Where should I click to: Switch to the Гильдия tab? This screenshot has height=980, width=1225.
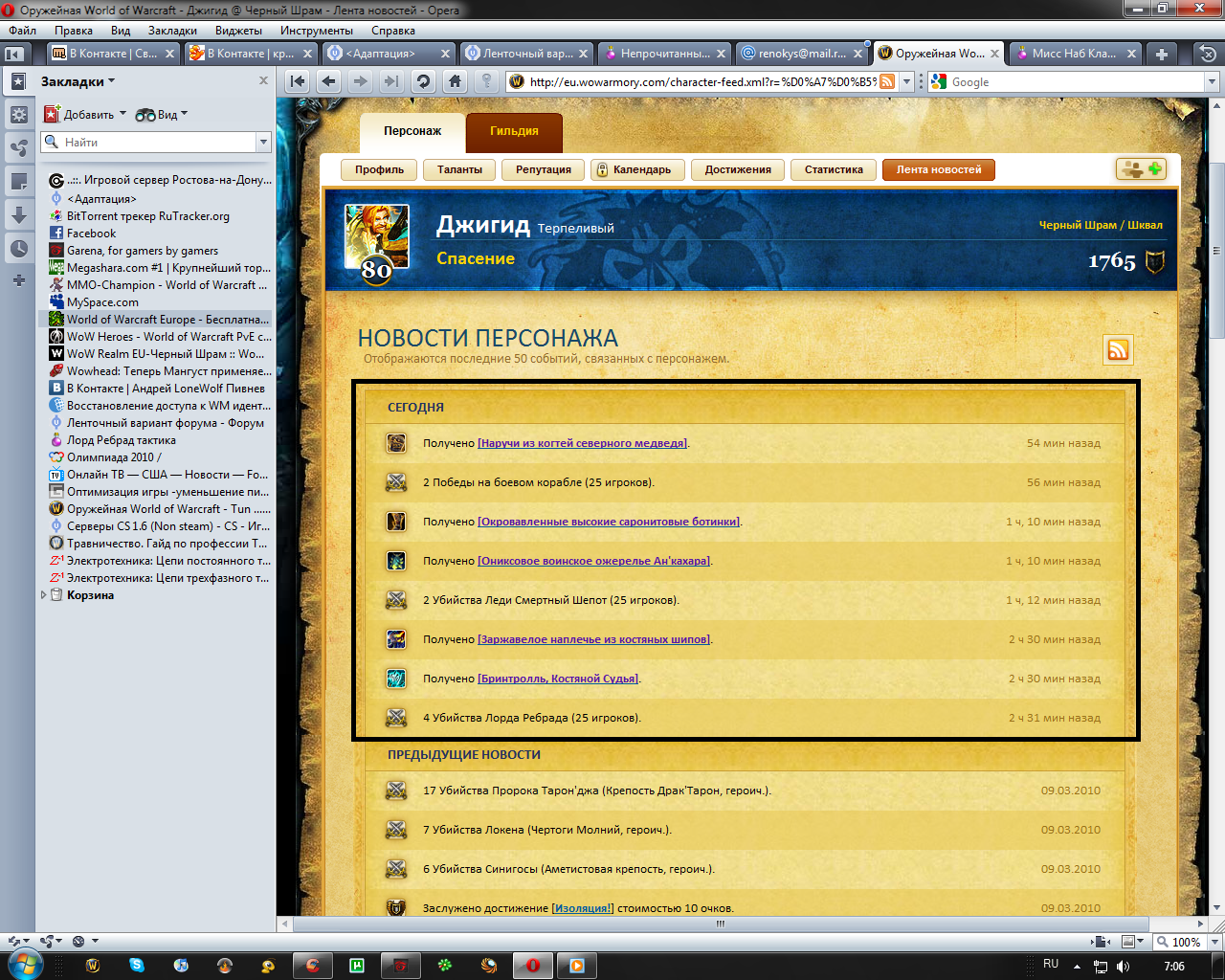[514, 132]
